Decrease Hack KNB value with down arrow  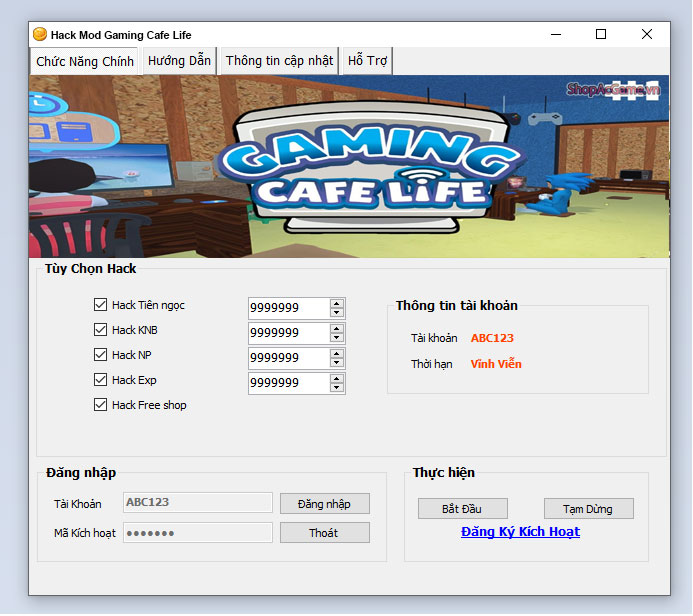click(x=337, y=338)
